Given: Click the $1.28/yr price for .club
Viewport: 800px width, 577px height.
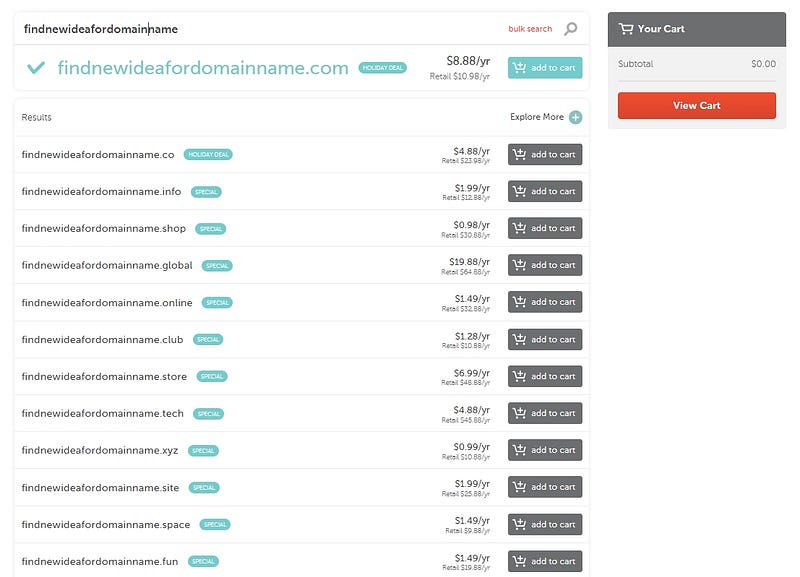Looking at the screenshot, I should tap(472, 336).
